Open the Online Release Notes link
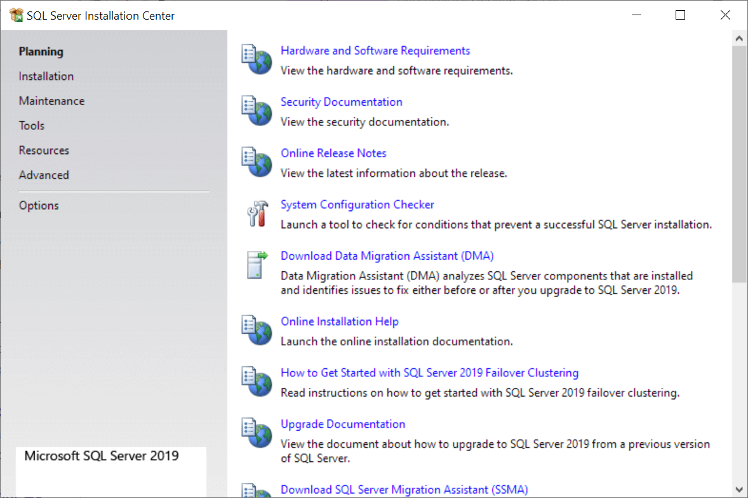Viewport: 750px width, 499px height. pyautogui.click(x=333, y=153)
